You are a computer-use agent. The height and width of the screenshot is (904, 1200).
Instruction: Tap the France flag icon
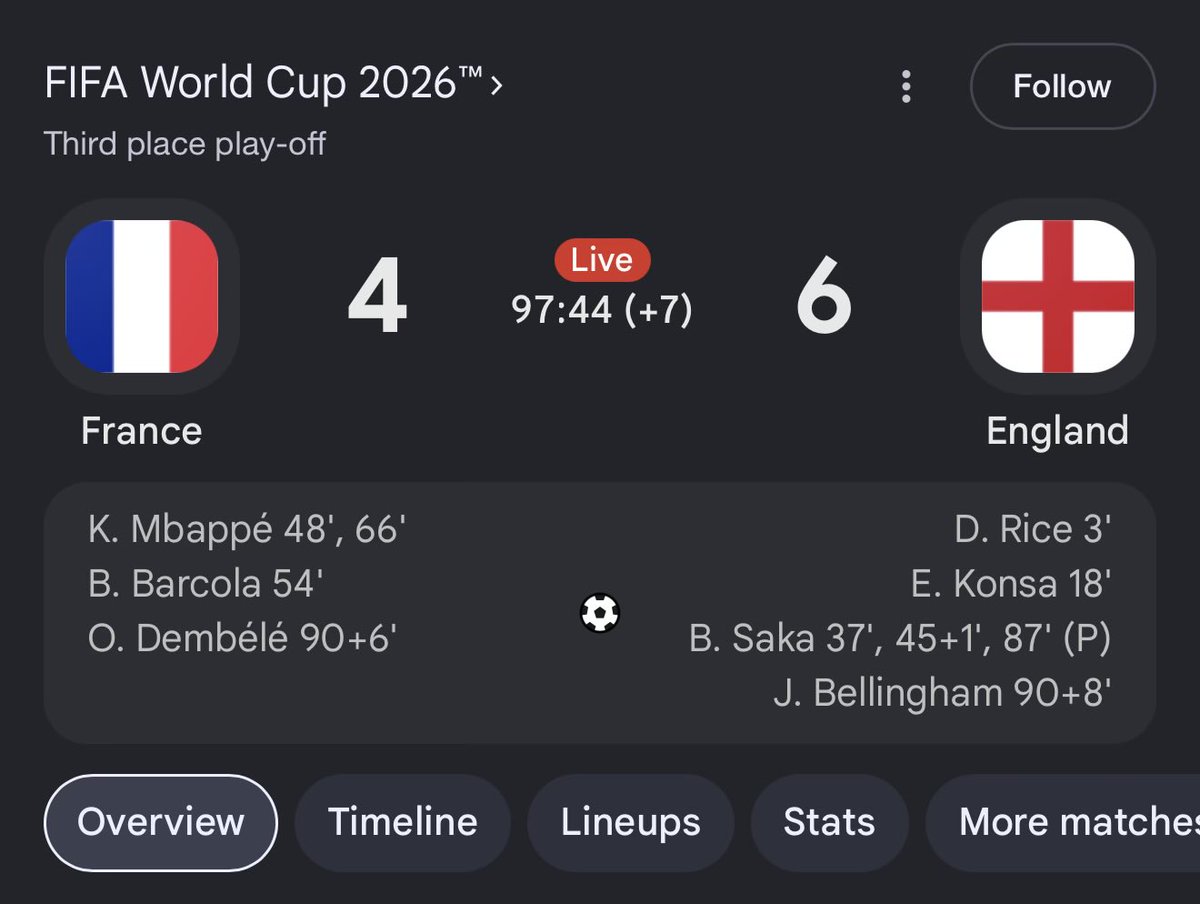tap(141, 296)
